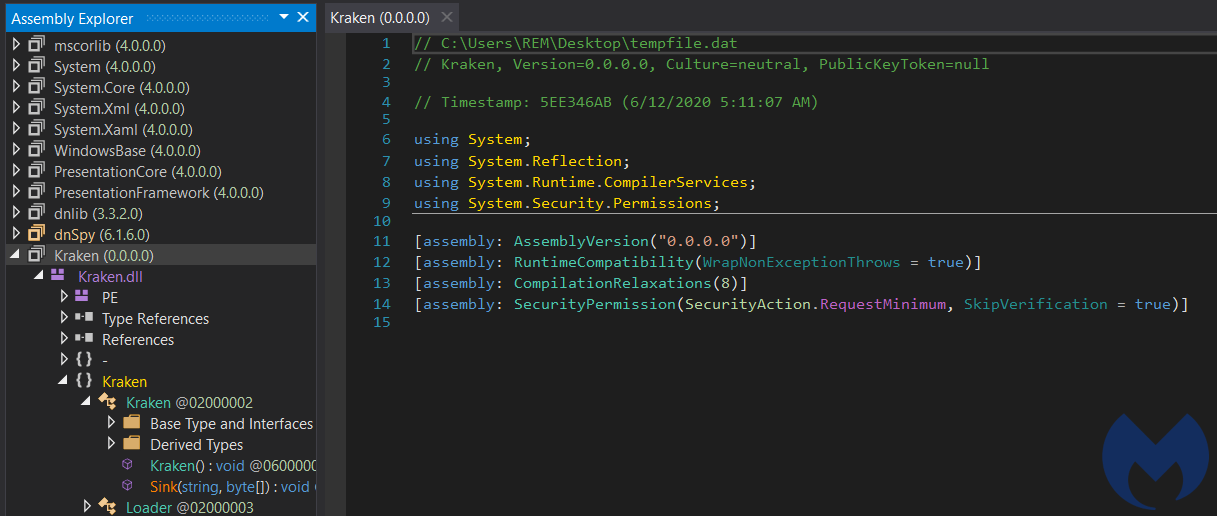Viewport: 1217px width, 516px height.
Task: Click RuntimeCompatibility attribute in the code
Action: (x=604, y=262)
